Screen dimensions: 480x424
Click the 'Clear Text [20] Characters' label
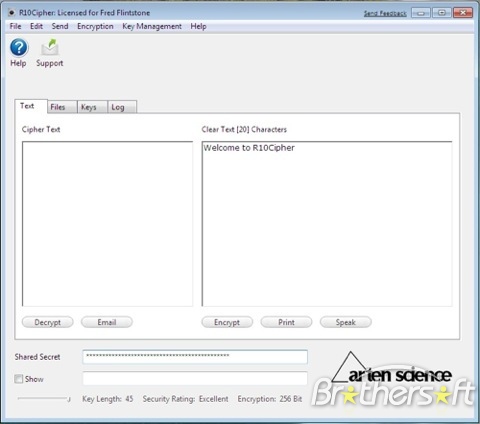pyautogui.click(x=244, y=129)
